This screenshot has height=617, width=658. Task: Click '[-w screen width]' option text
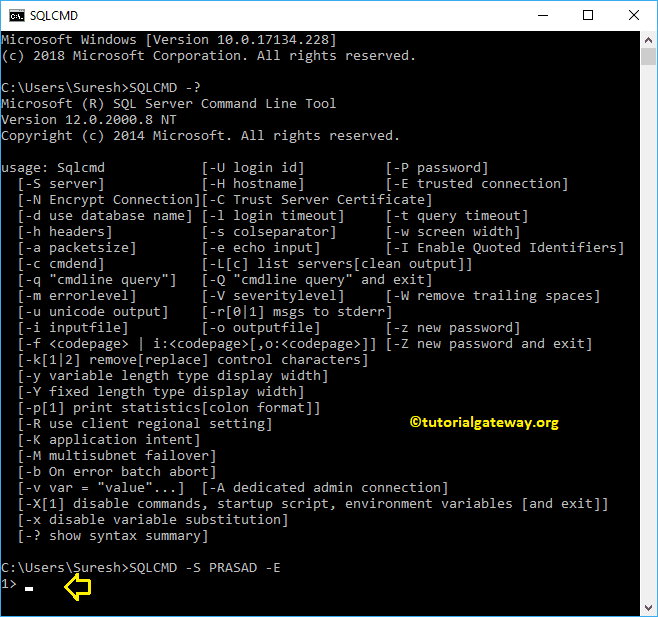click(453, 232)
